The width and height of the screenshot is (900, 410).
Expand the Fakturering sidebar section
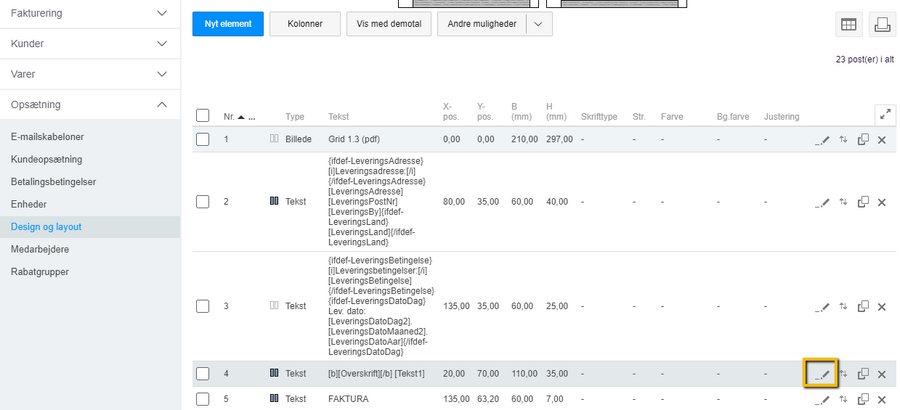click(x=162, y=14)
